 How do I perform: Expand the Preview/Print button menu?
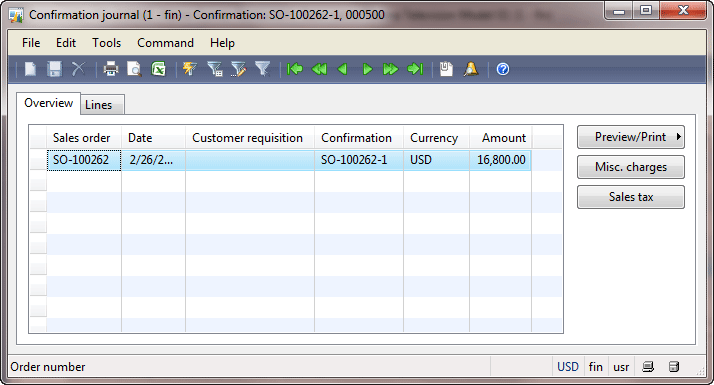[x=631, y=137]
